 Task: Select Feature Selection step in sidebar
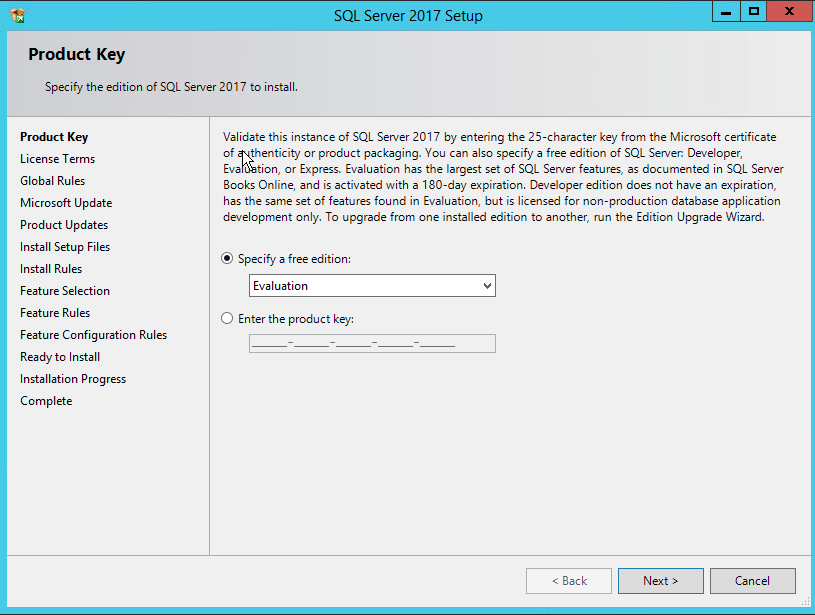(x=65, y=291)
